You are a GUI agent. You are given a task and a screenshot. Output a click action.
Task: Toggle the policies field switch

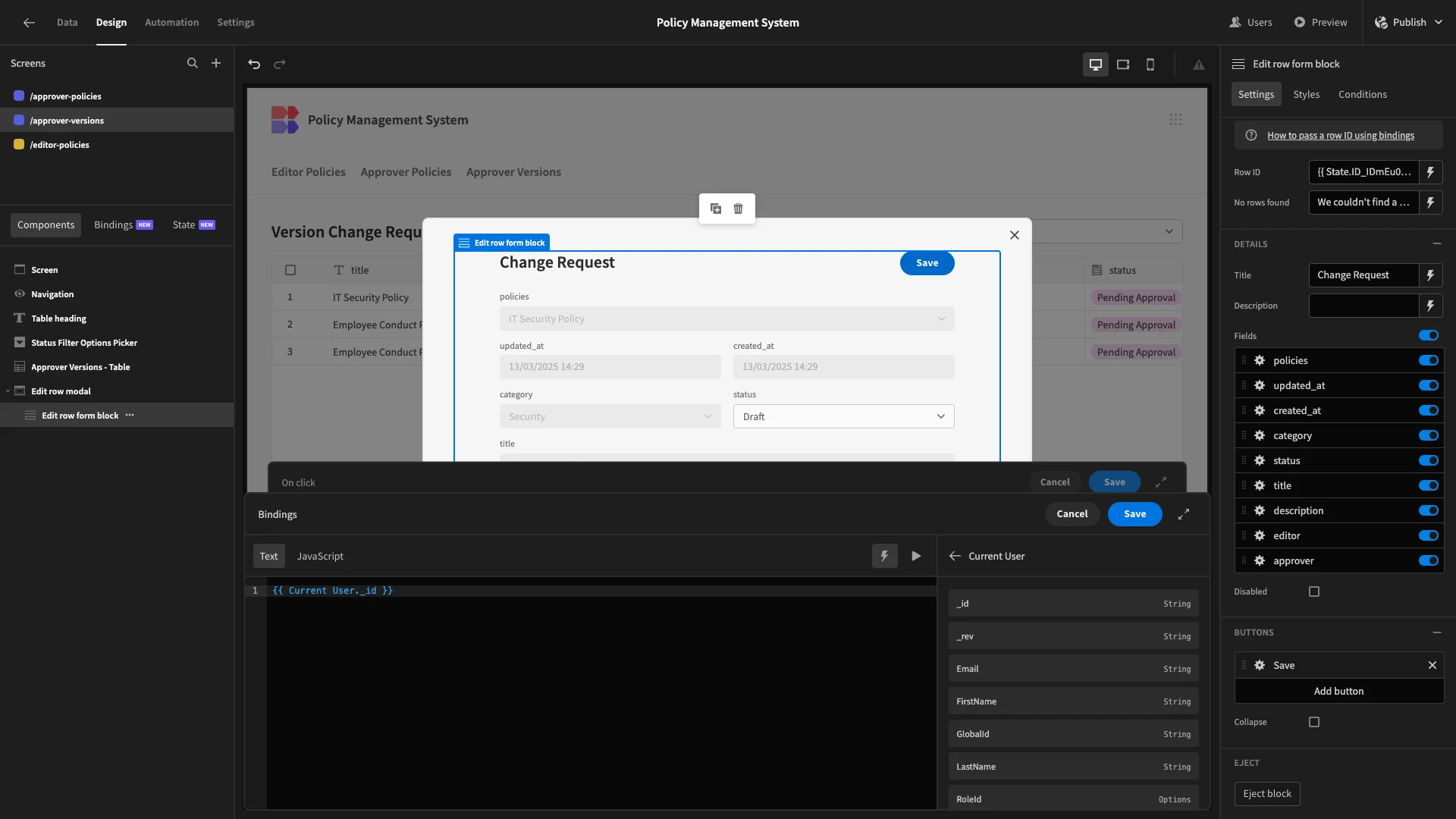point(1429,361)
